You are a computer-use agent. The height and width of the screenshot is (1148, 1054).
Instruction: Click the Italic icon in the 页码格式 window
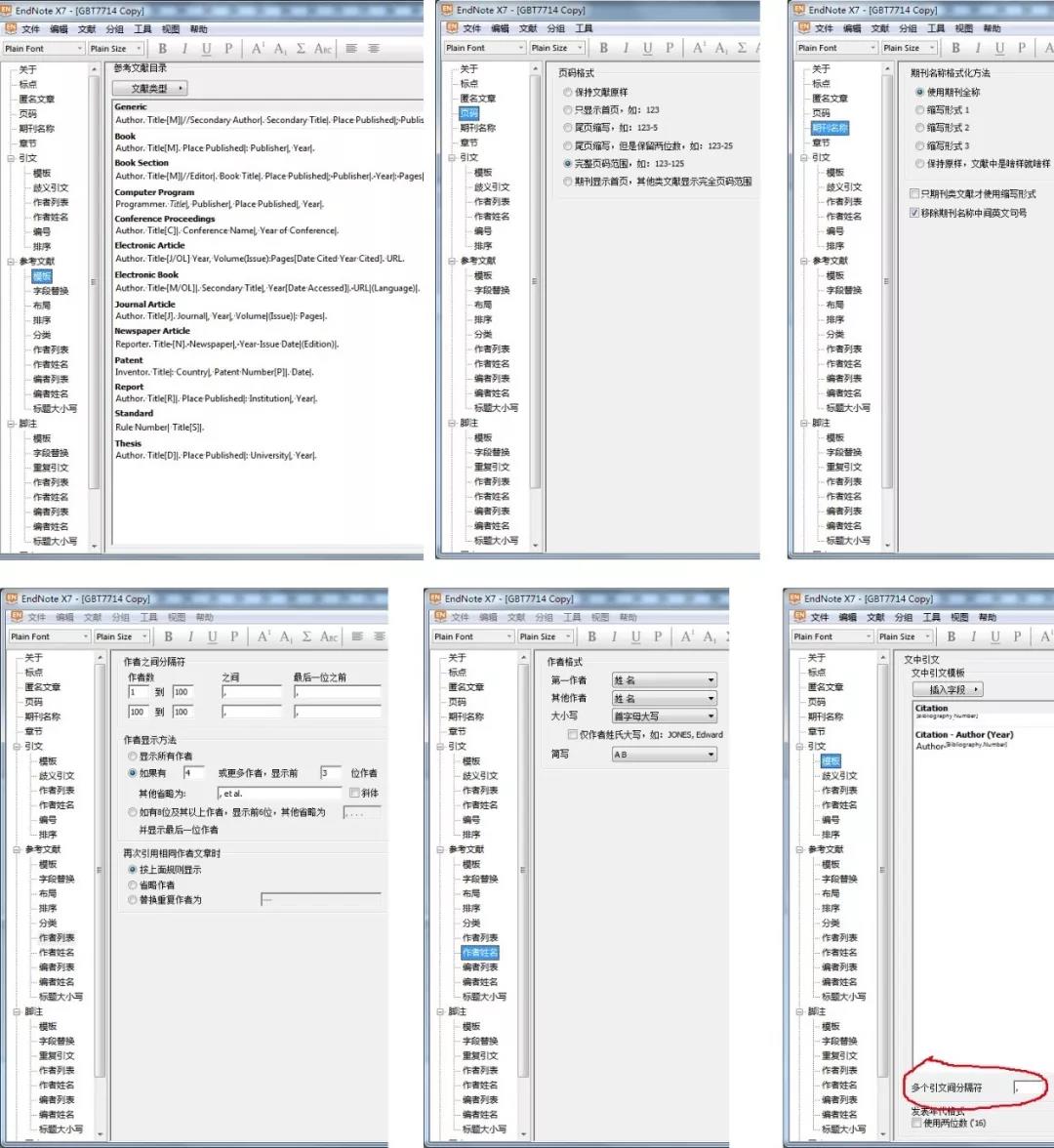coord(625,48)
